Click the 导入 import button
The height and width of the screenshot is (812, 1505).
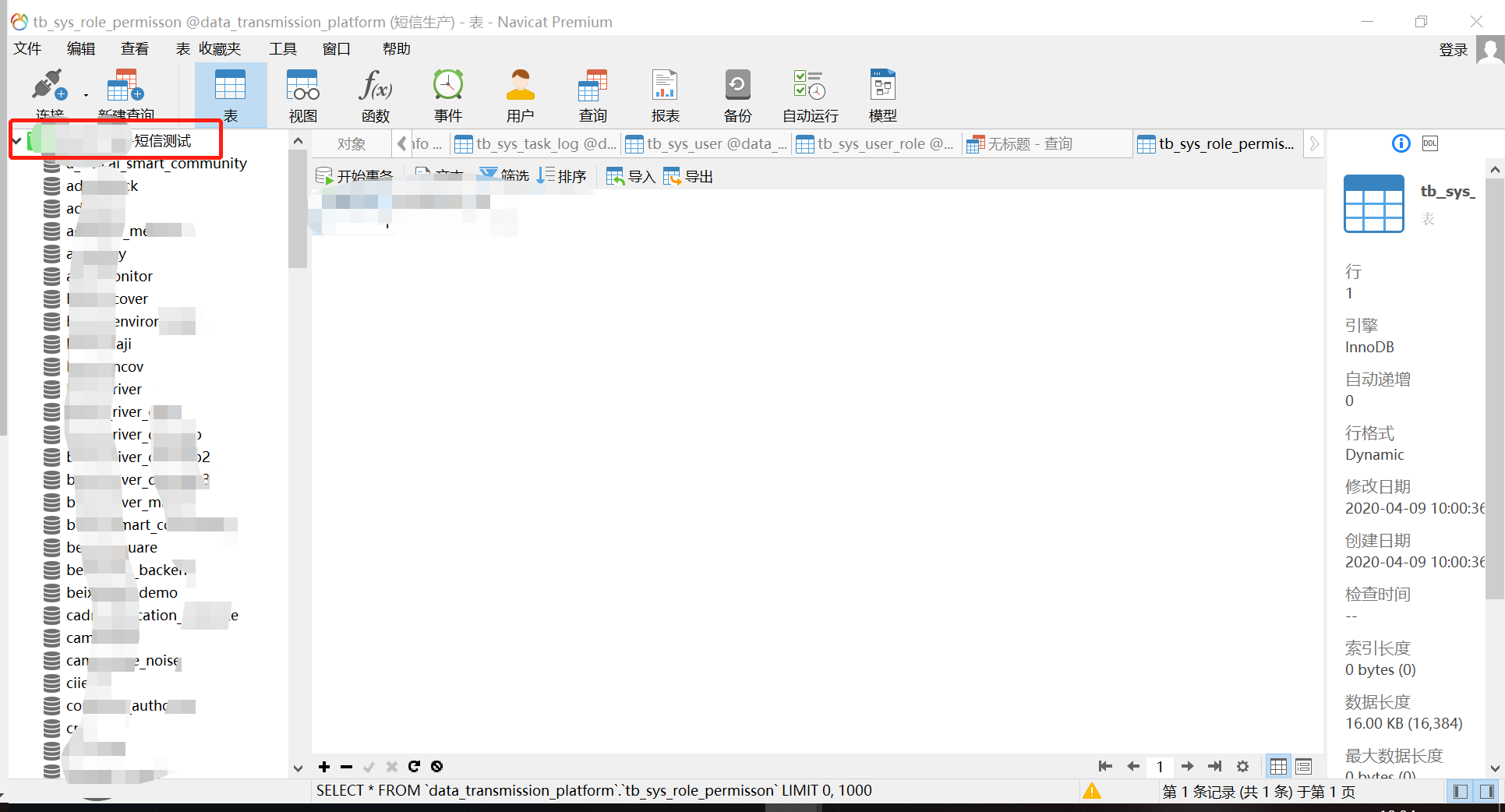click(x=631, y=176)
